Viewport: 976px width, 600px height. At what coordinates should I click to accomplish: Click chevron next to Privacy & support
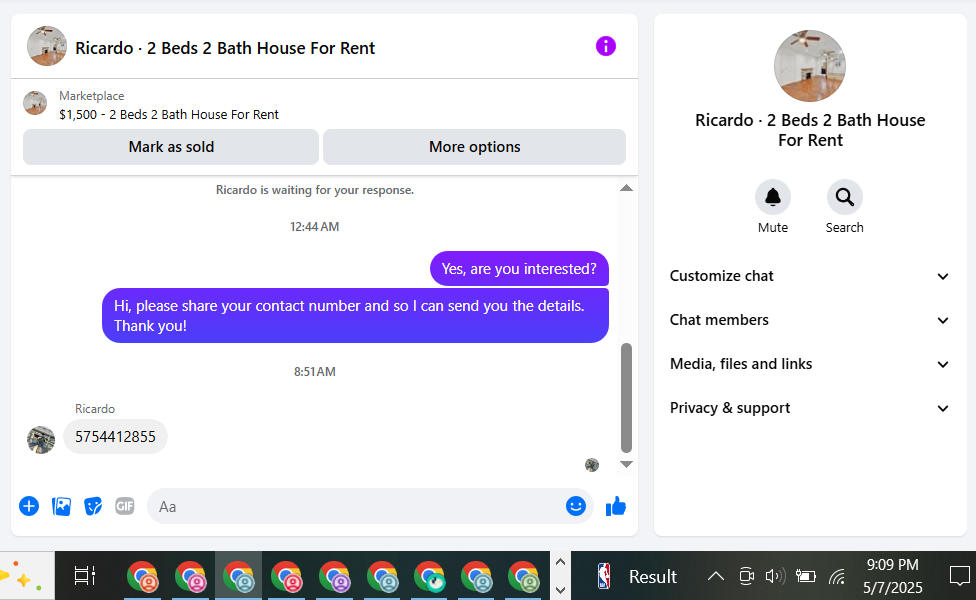[x=943, y=409]
